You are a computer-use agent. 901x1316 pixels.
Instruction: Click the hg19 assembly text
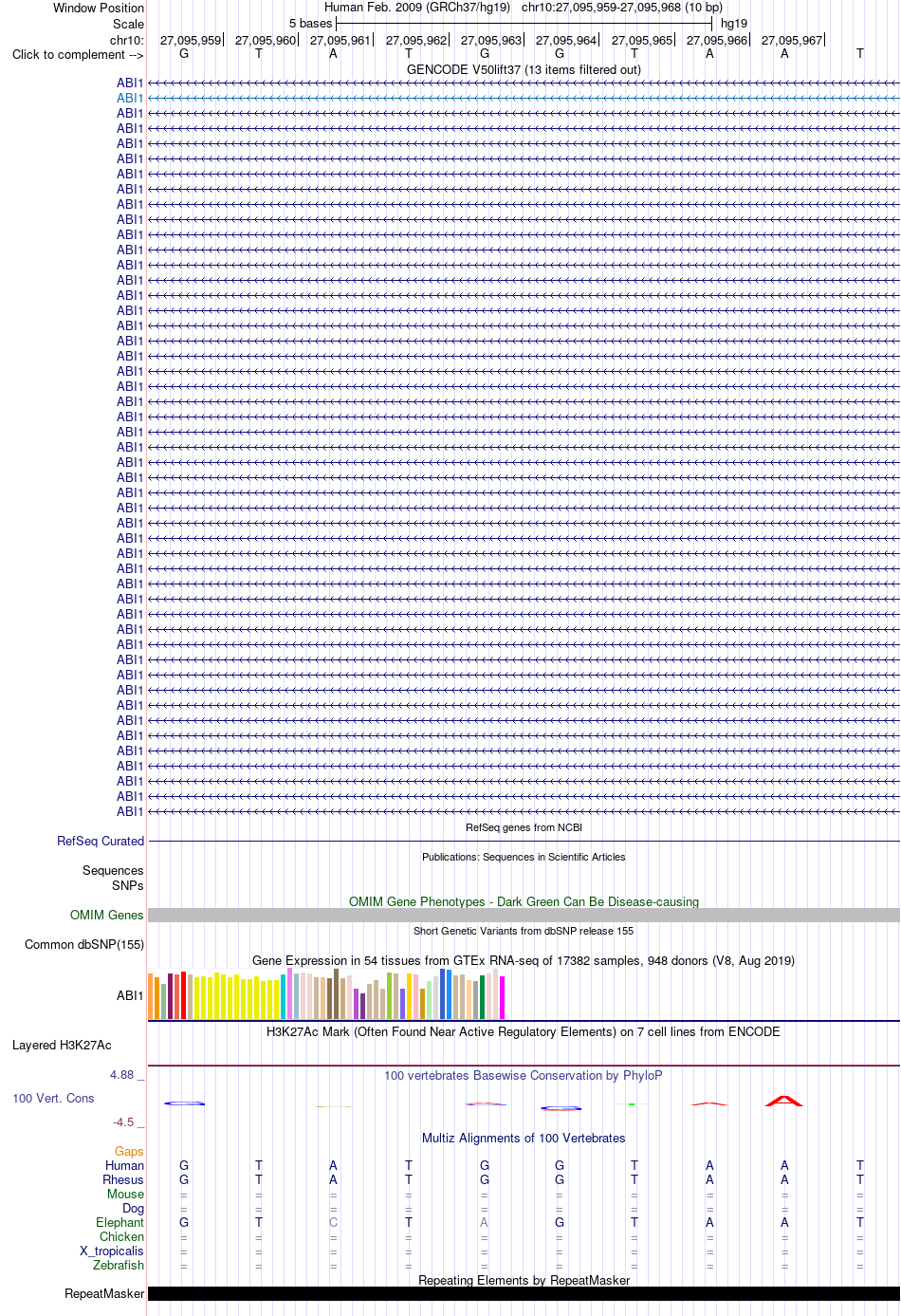734,24
